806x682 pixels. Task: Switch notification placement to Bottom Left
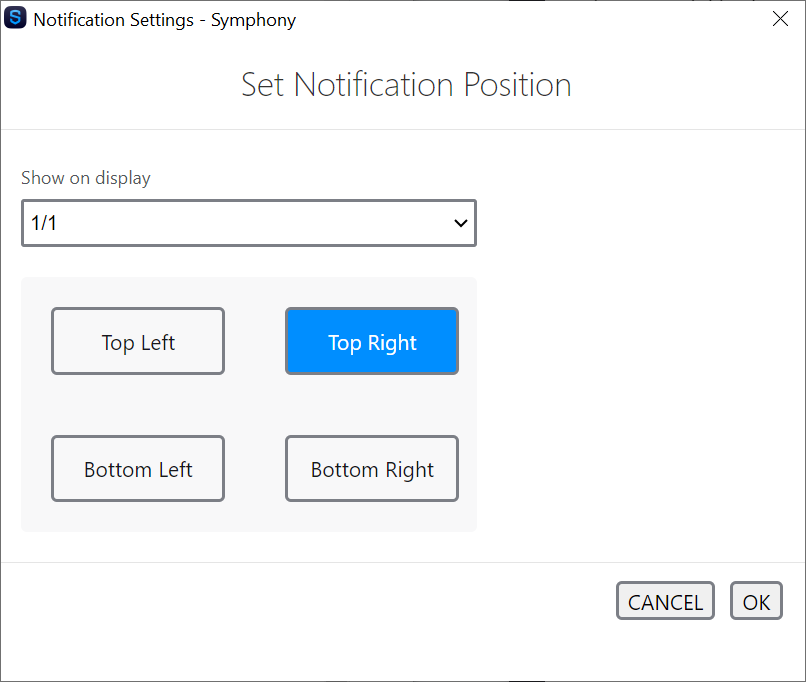(137, 468)
